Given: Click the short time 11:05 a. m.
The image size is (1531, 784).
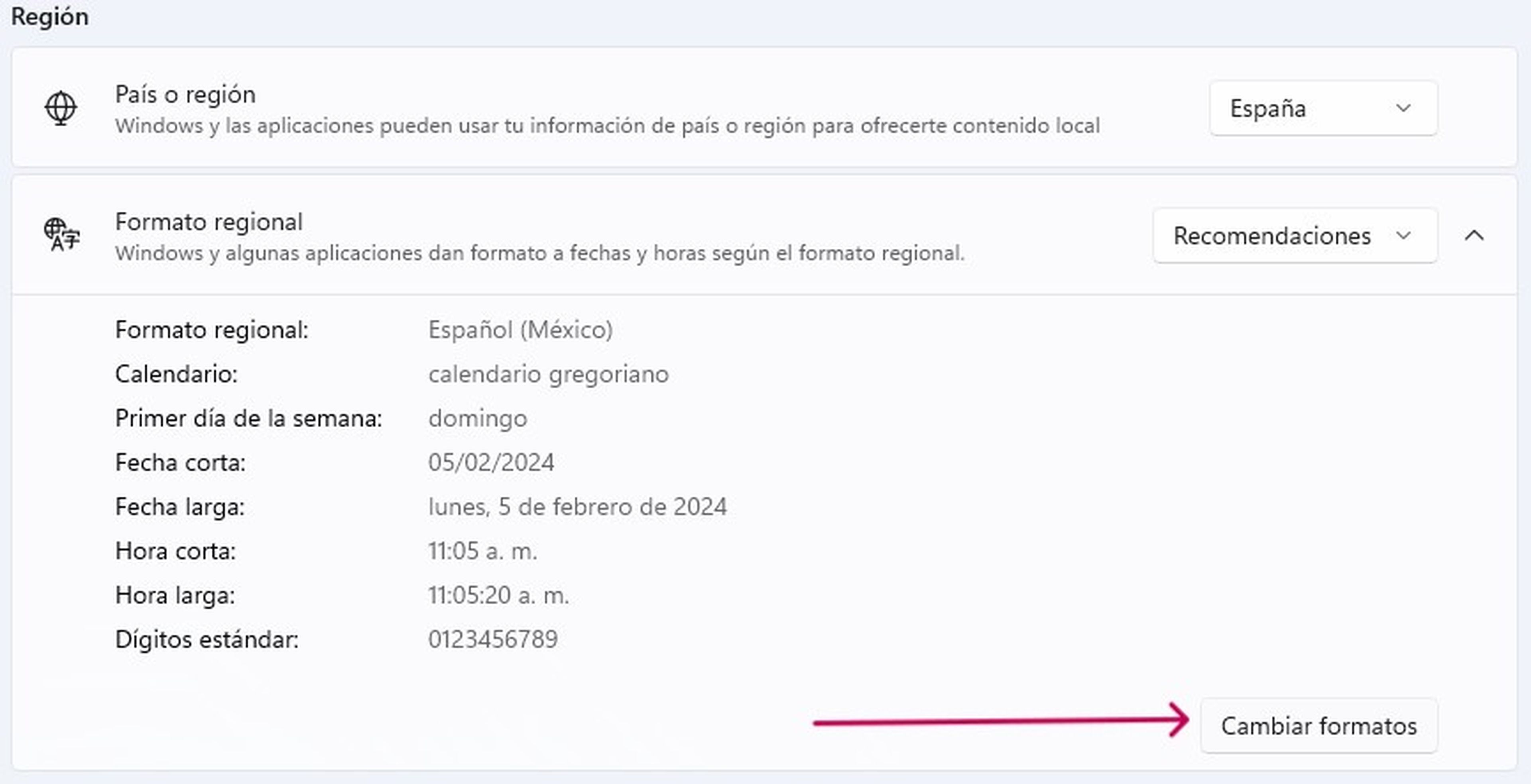Looking at the screenshot, I should coord(482,551).
